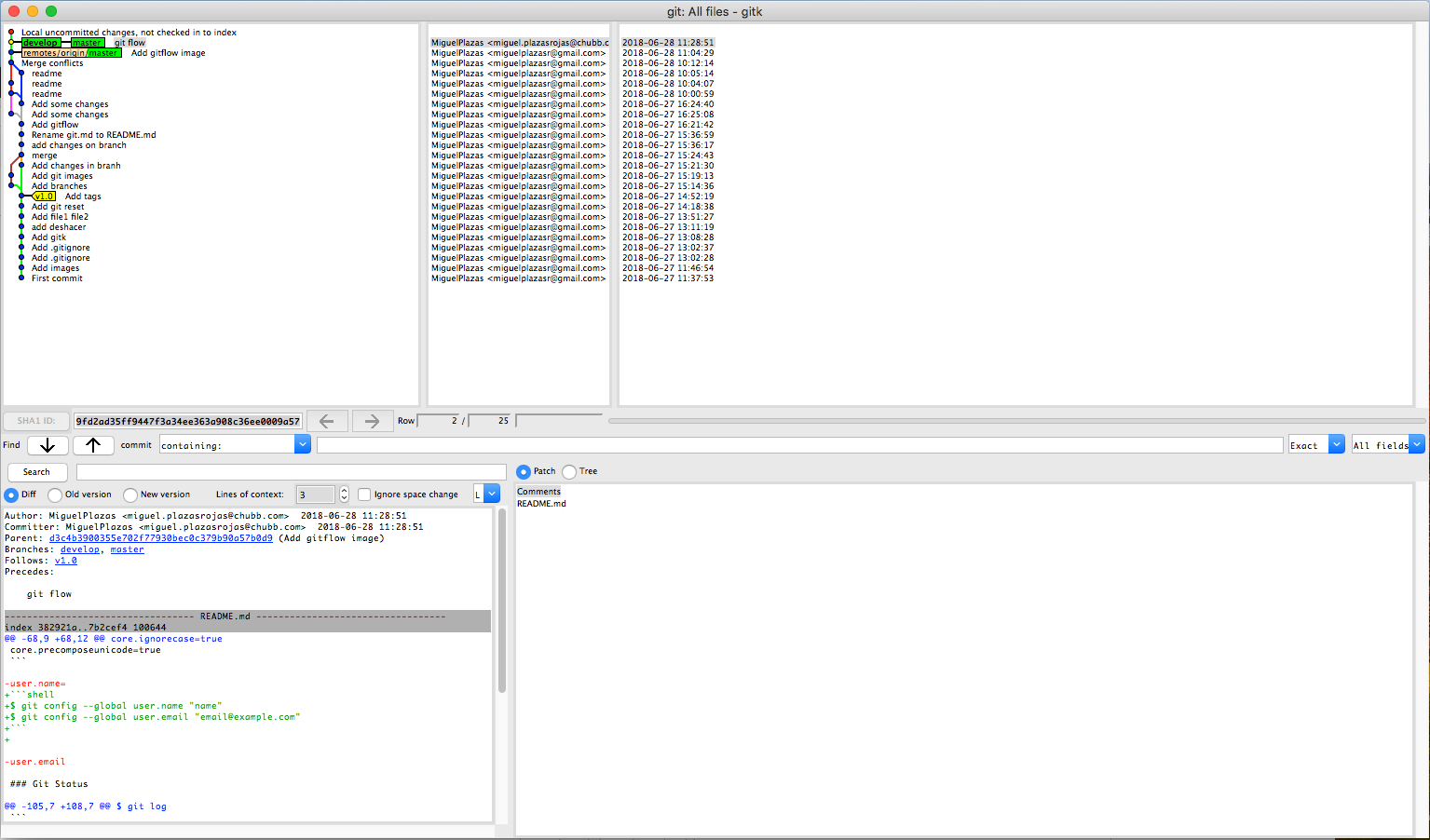The width and height of the screenshot is (1430, 840).
Task: Select the Patch radio button
Action: [x=524, y=471]
